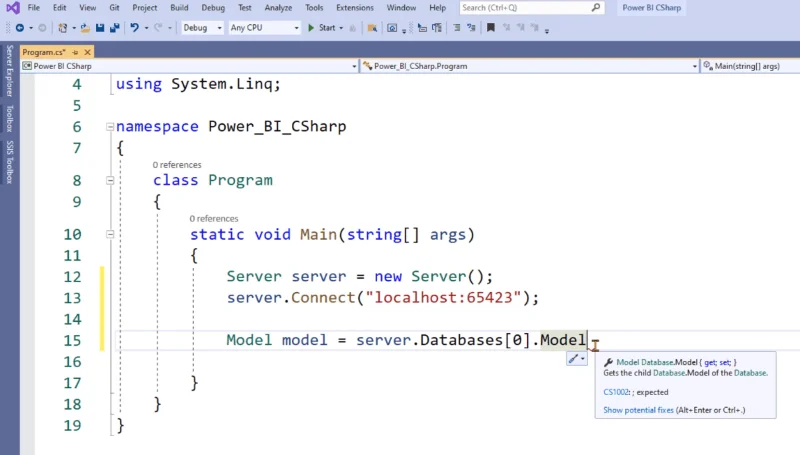Collapse the Main method block on line 10
This screenshot has width=800, height=455.
pyautogui.click(x=110, y=234)
